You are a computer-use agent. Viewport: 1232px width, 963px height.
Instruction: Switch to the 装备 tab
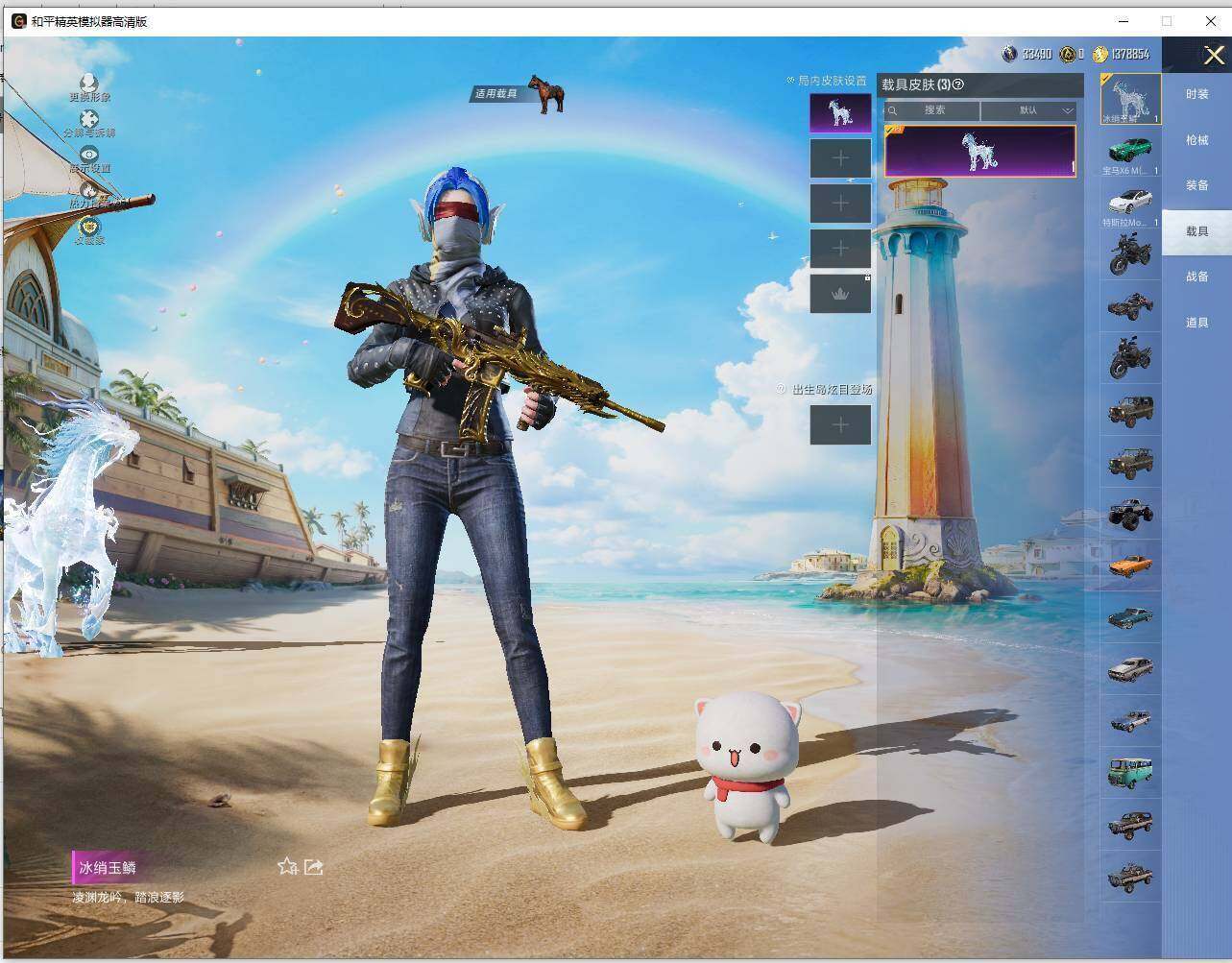1196,185
